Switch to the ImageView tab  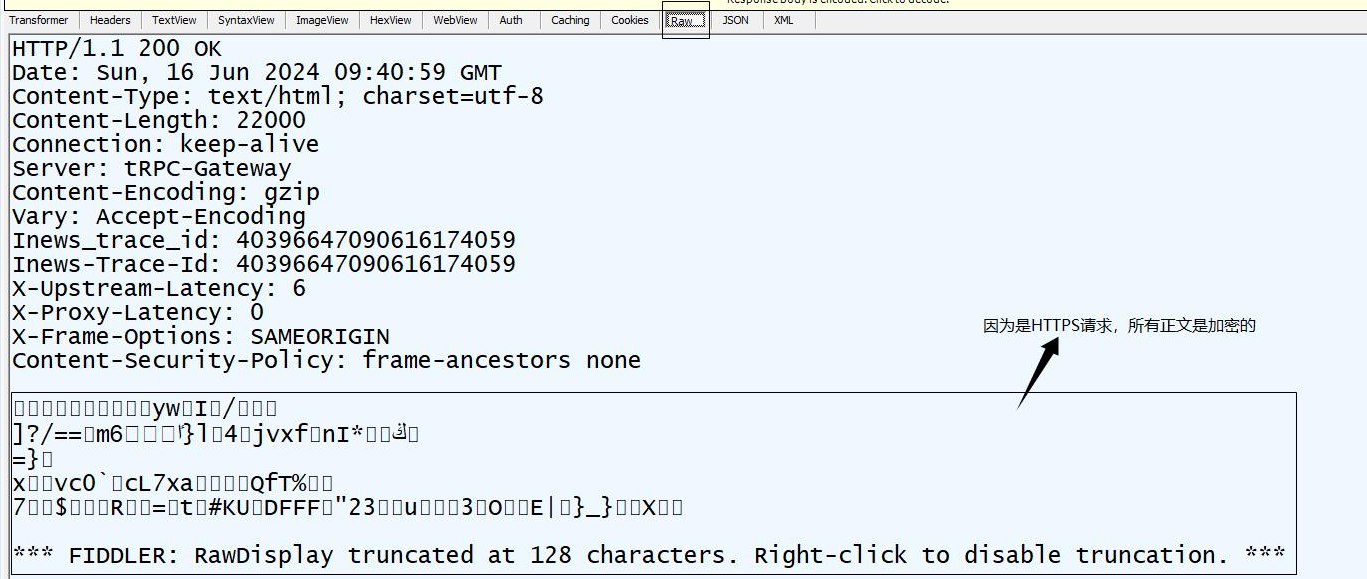point(322,20)
